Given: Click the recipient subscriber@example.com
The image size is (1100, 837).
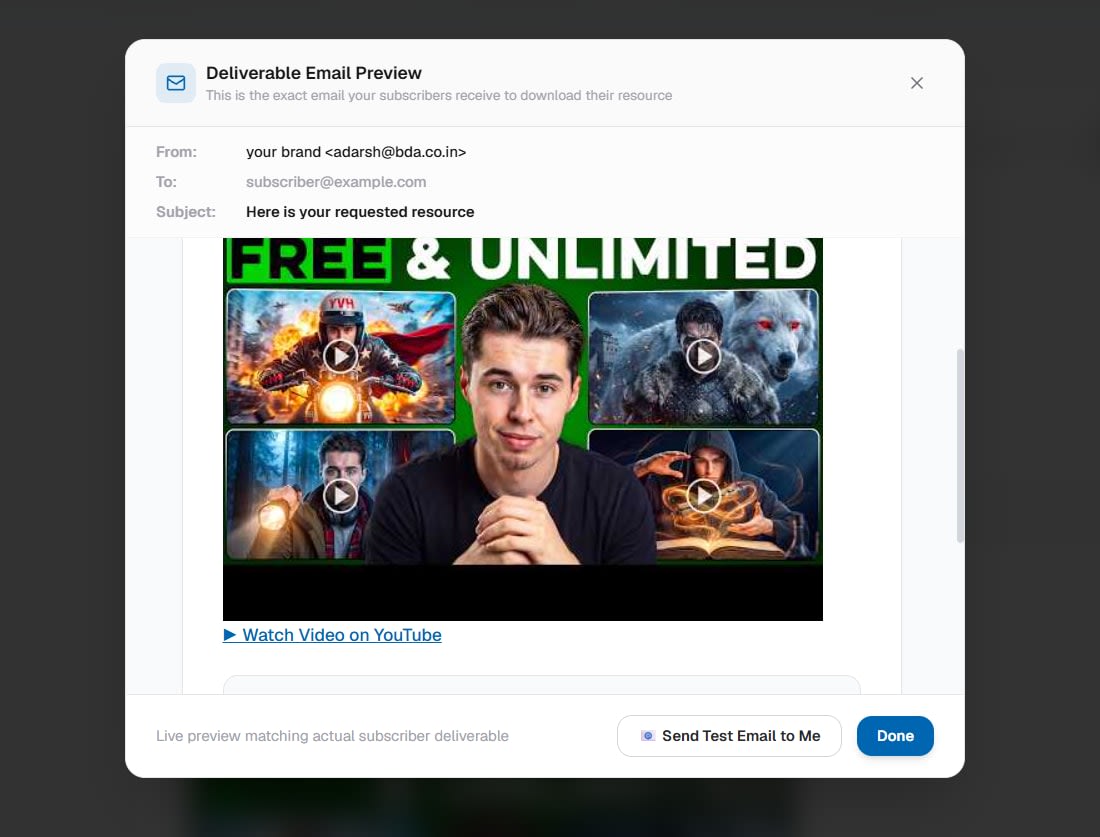Looking at the screenshot, I should pyautogui.click(x=336, y=182).
